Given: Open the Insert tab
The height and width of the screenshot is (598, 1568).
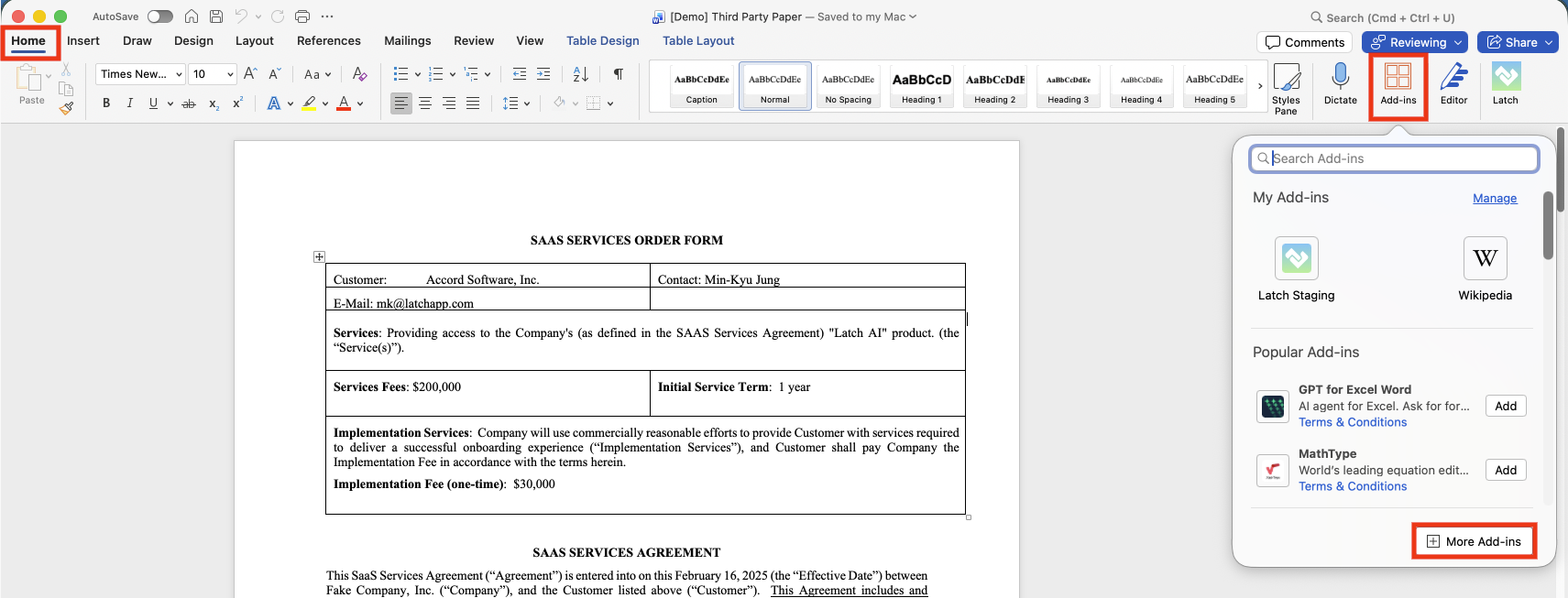Looking at the screenshot, I should click(83, 41).
